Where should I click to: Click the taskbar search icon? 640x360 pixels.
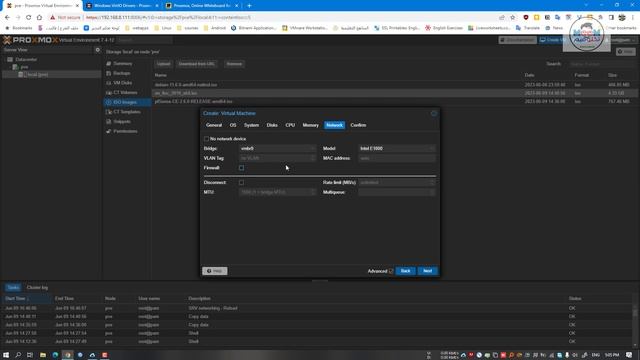click(x=18, y=355)
